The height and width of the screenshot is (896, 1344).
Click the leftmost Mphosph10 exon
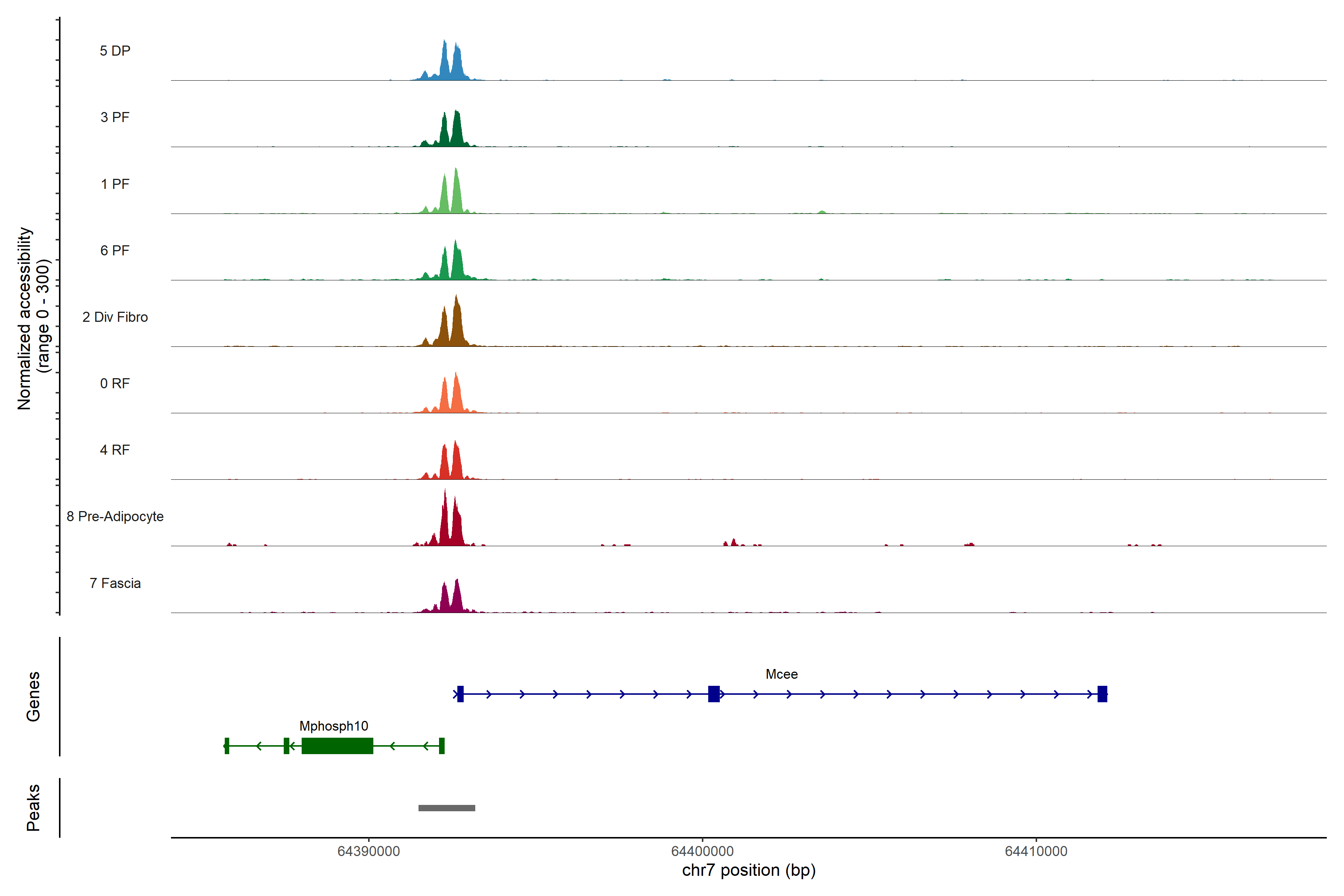[x=227, y=746]
